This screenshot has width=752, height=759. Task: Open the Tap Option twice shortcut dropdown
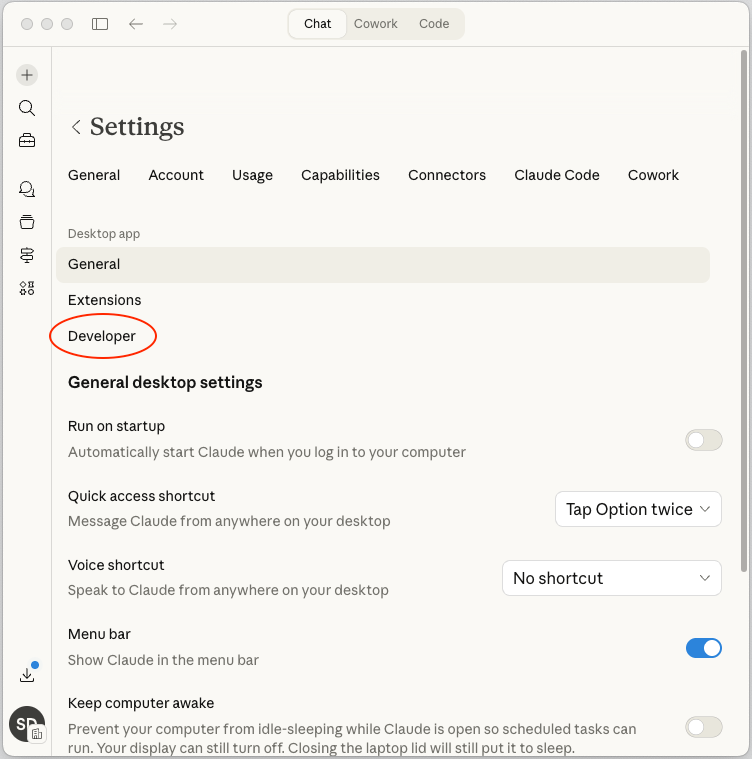[x=637, y=509]
